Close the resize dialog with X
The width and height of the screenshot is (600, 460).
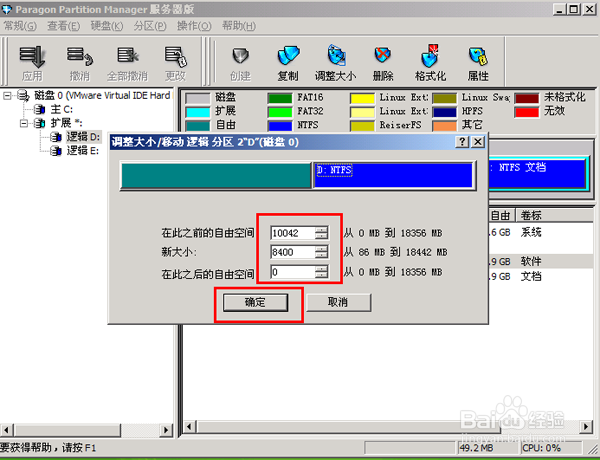(478, 142)
